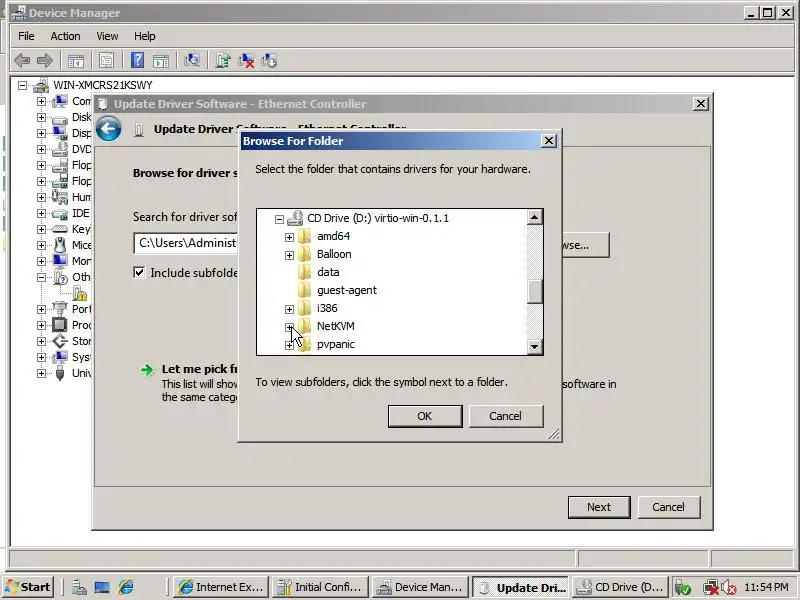800x600 pixels.
Task: Click Cancel in Browse For Folder dialog
Action: point(506,416)
